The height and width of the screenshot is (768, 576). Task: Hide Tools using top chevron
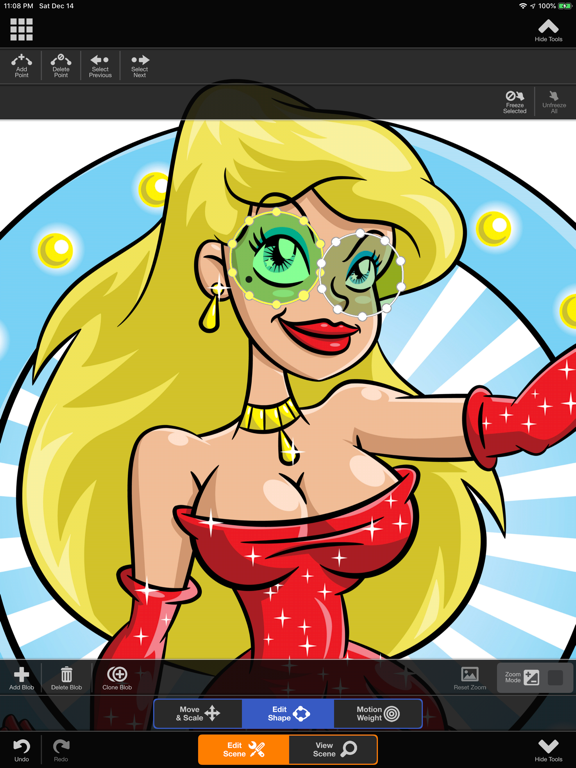coord(548,30)
